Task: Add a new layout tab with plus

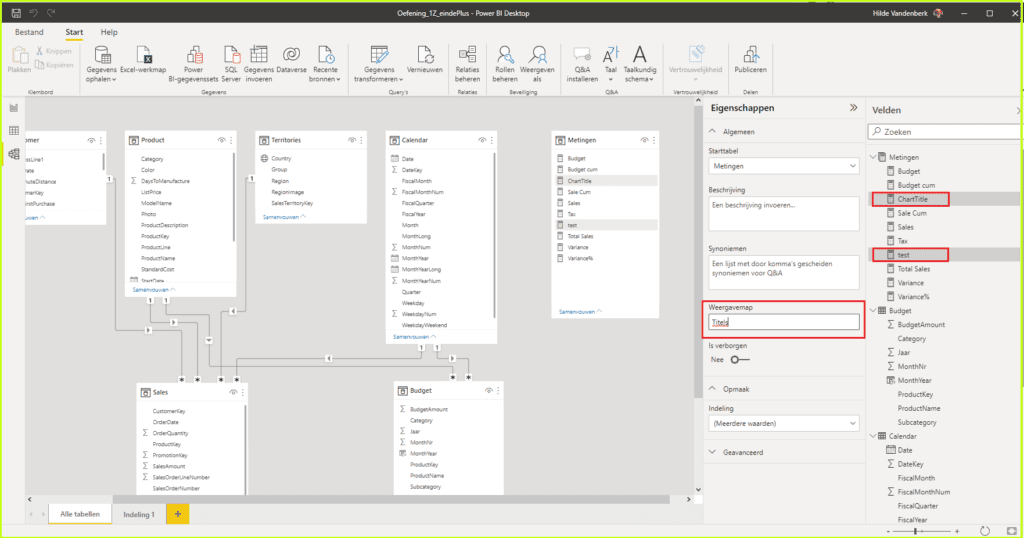Action: point(178,514)
